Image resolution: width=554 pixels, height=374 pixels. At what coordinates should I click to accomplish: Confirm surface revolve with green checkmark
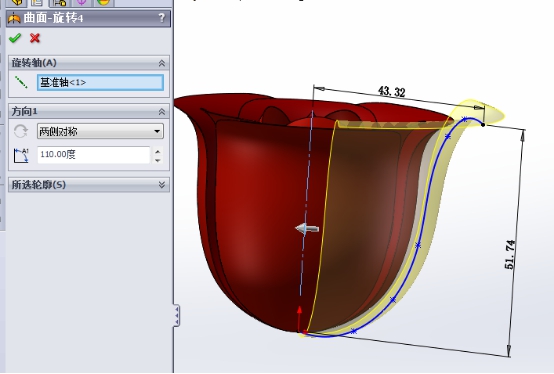click(x=14, y=38)
